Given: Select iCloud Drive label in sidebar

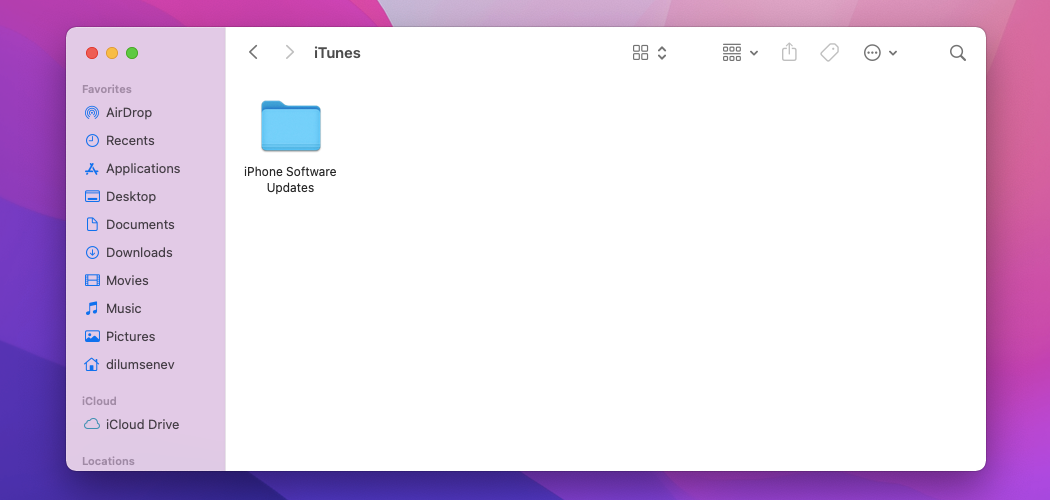Looking at the screenshot, I should point(143,424).
